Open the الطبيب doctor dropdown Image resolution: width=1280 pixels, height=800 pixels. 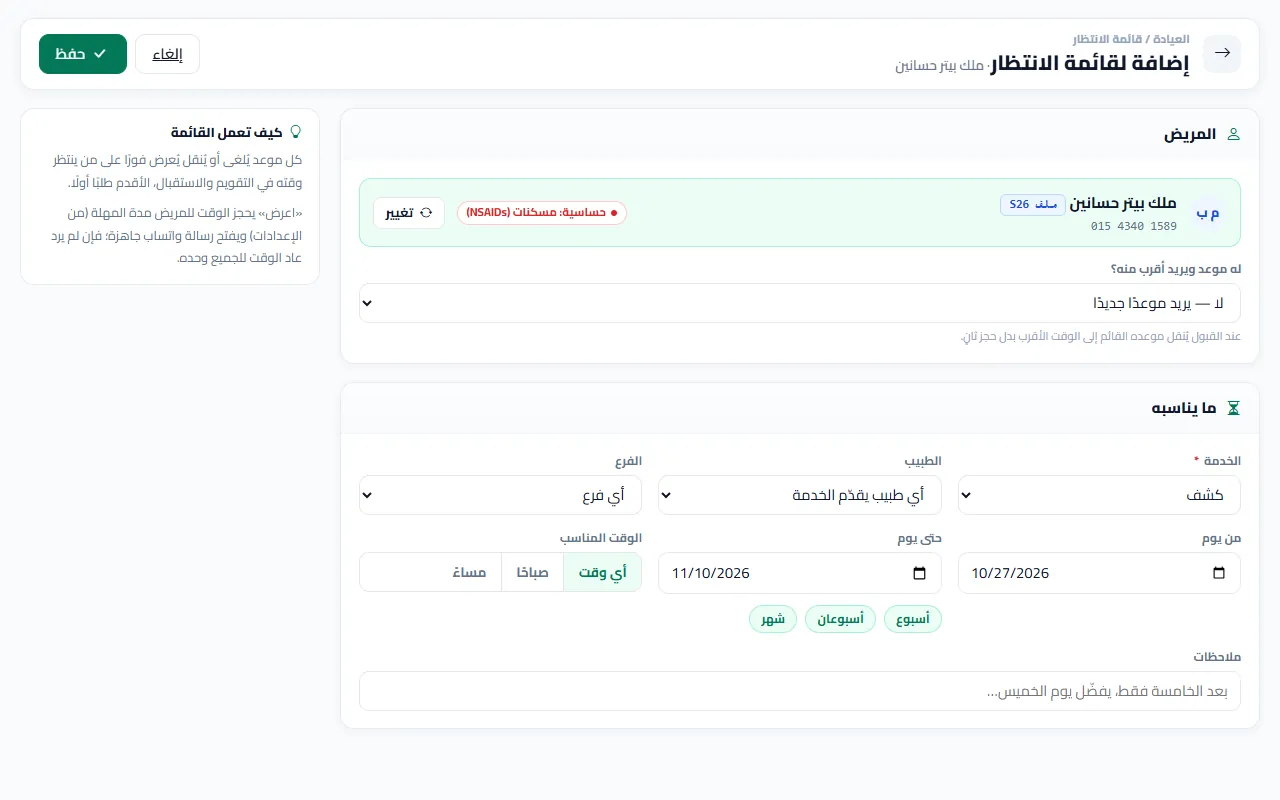pyautogui.click(x=800, y=495)
